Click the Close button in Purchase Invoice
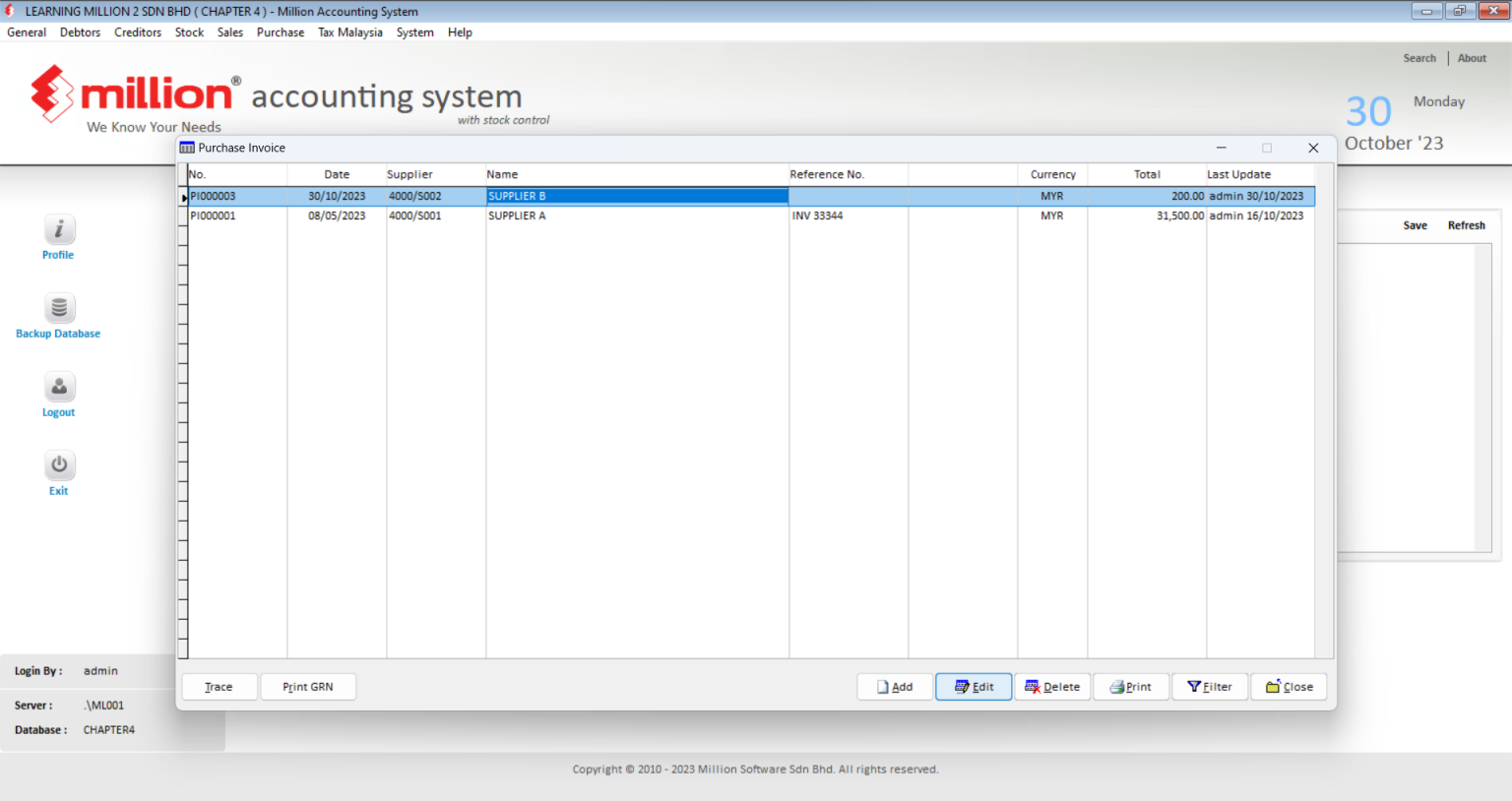The image size is (1512, 801). pos(1289,687)
